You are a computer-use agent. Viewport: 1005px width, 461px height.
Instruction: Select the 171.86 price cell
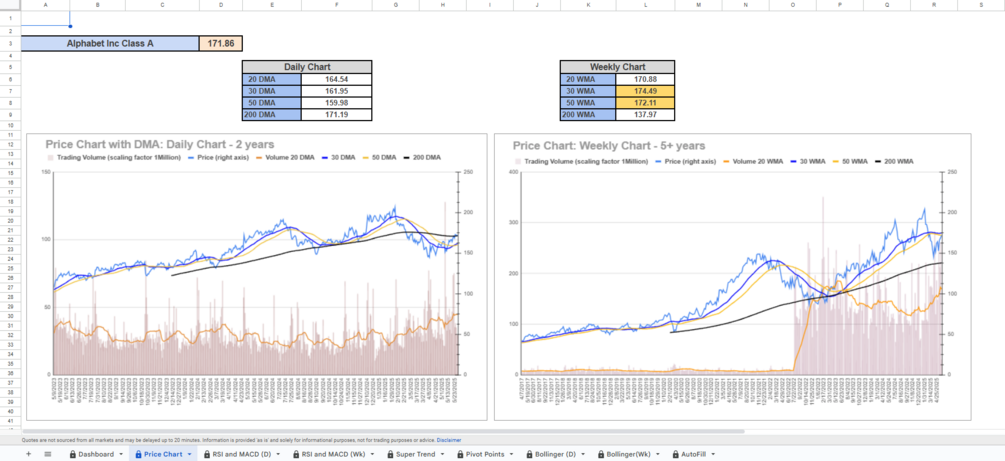coord(220,44)
